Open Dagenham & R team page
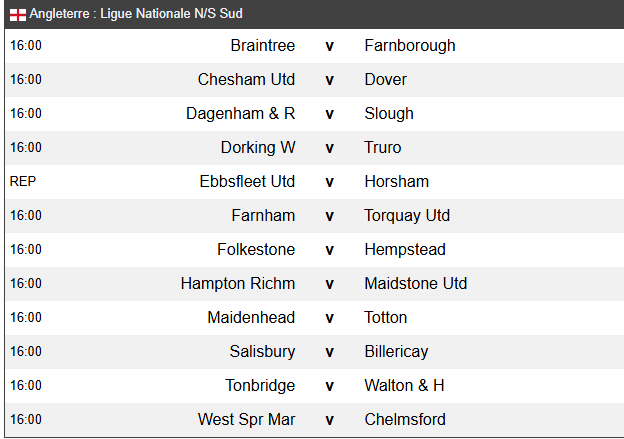This screenshot has height=439, width=624. (x=240, y=113)
